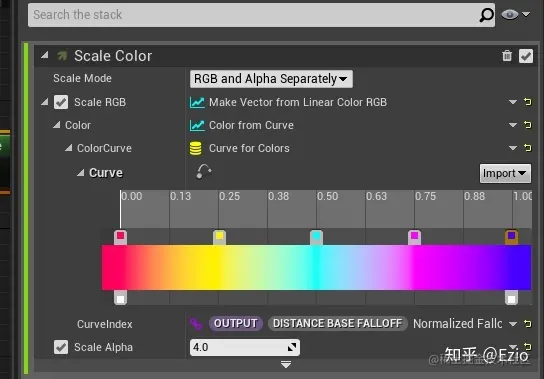Click the rainbow gradient bar
This screenshot has width=544, height=379.
[x=316, y=267]
